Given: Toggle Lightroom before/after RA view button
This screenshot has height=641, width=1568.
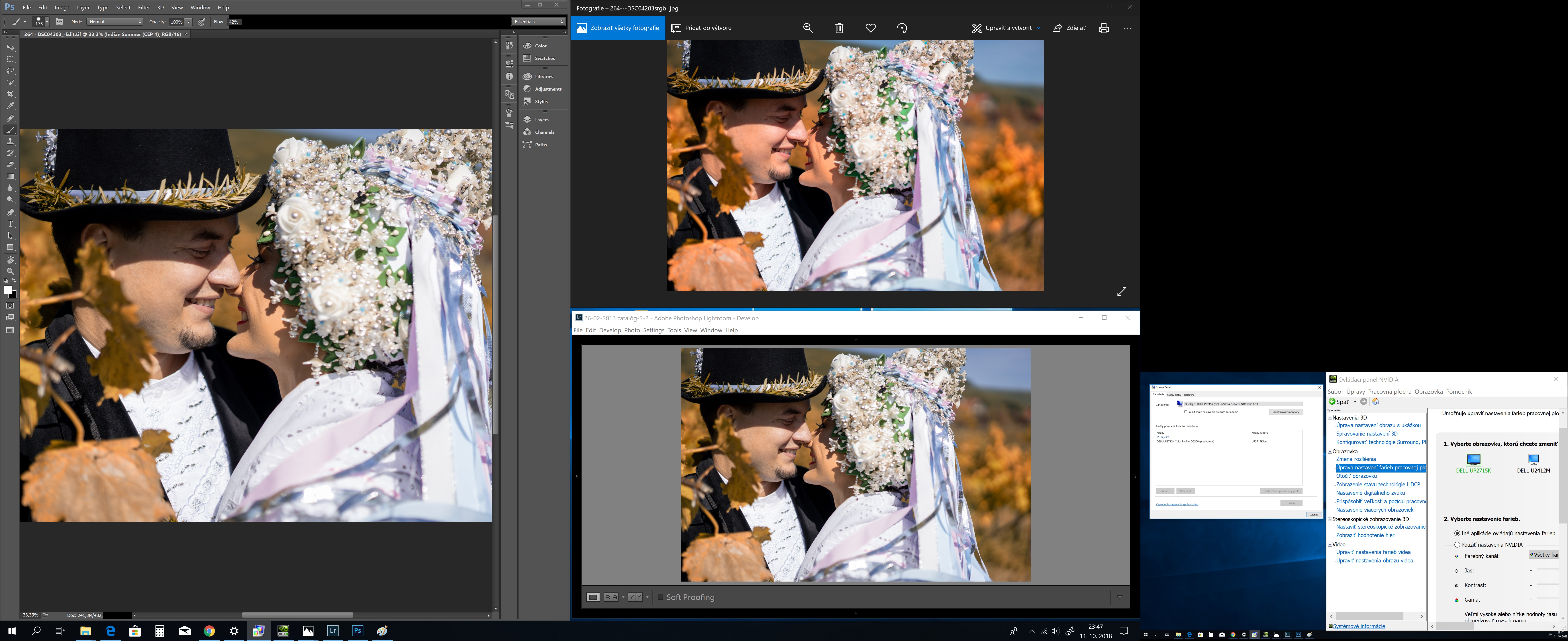Looking at the screenshot, I should click(611, 597).
